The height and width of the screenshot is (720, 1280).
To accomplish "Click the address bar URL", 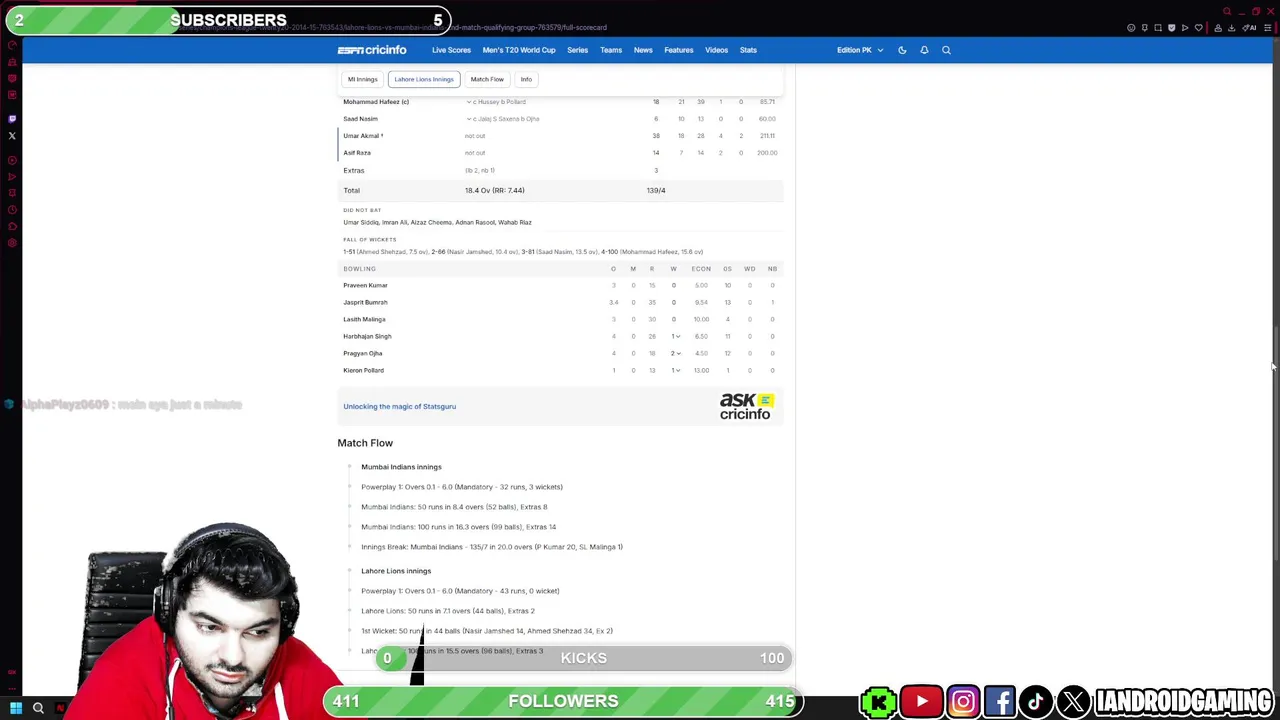I will [x=390, y=28].
